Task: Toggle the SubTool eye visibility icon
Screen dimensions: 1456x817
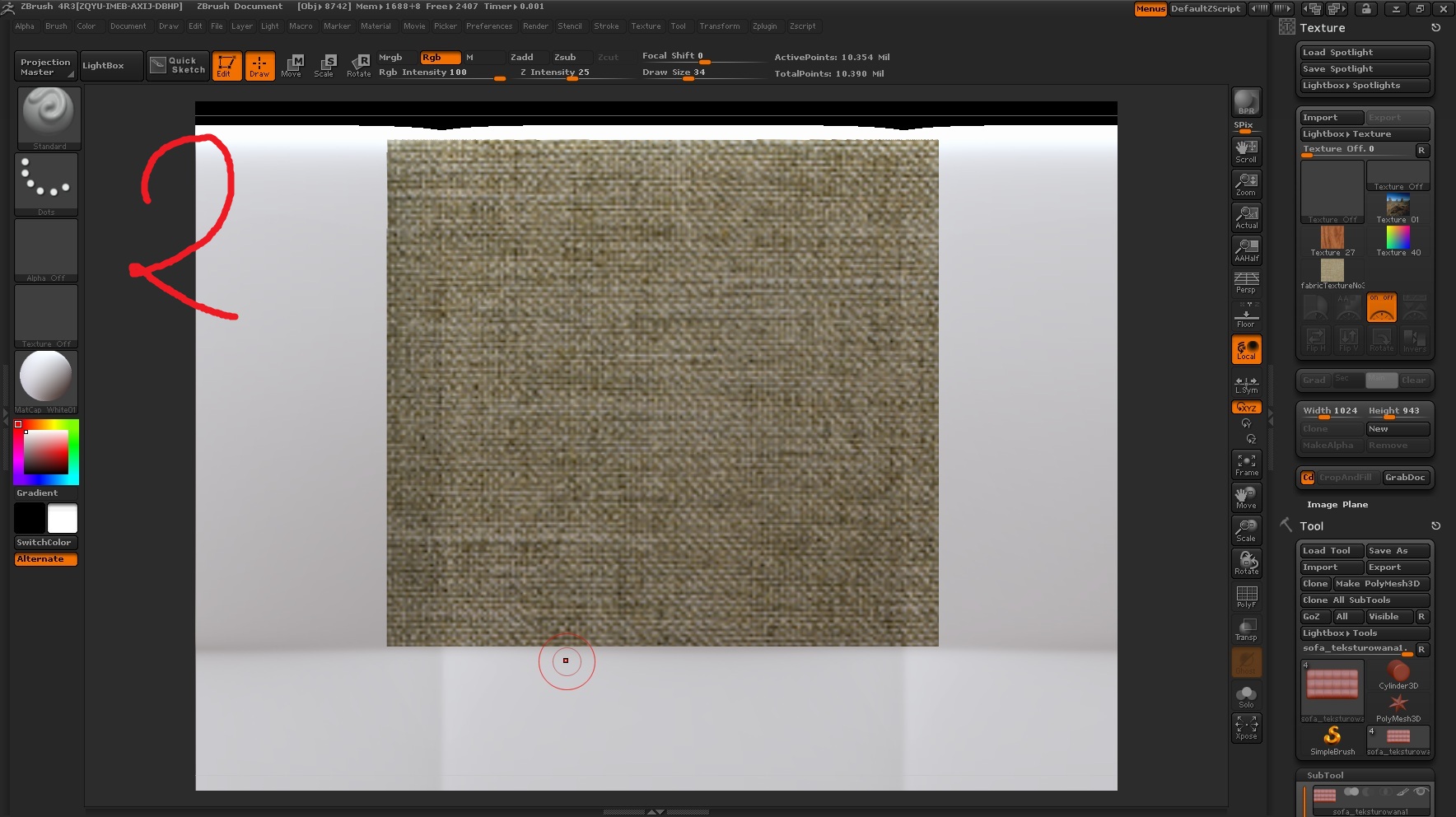Action: tap(1420, 792)
